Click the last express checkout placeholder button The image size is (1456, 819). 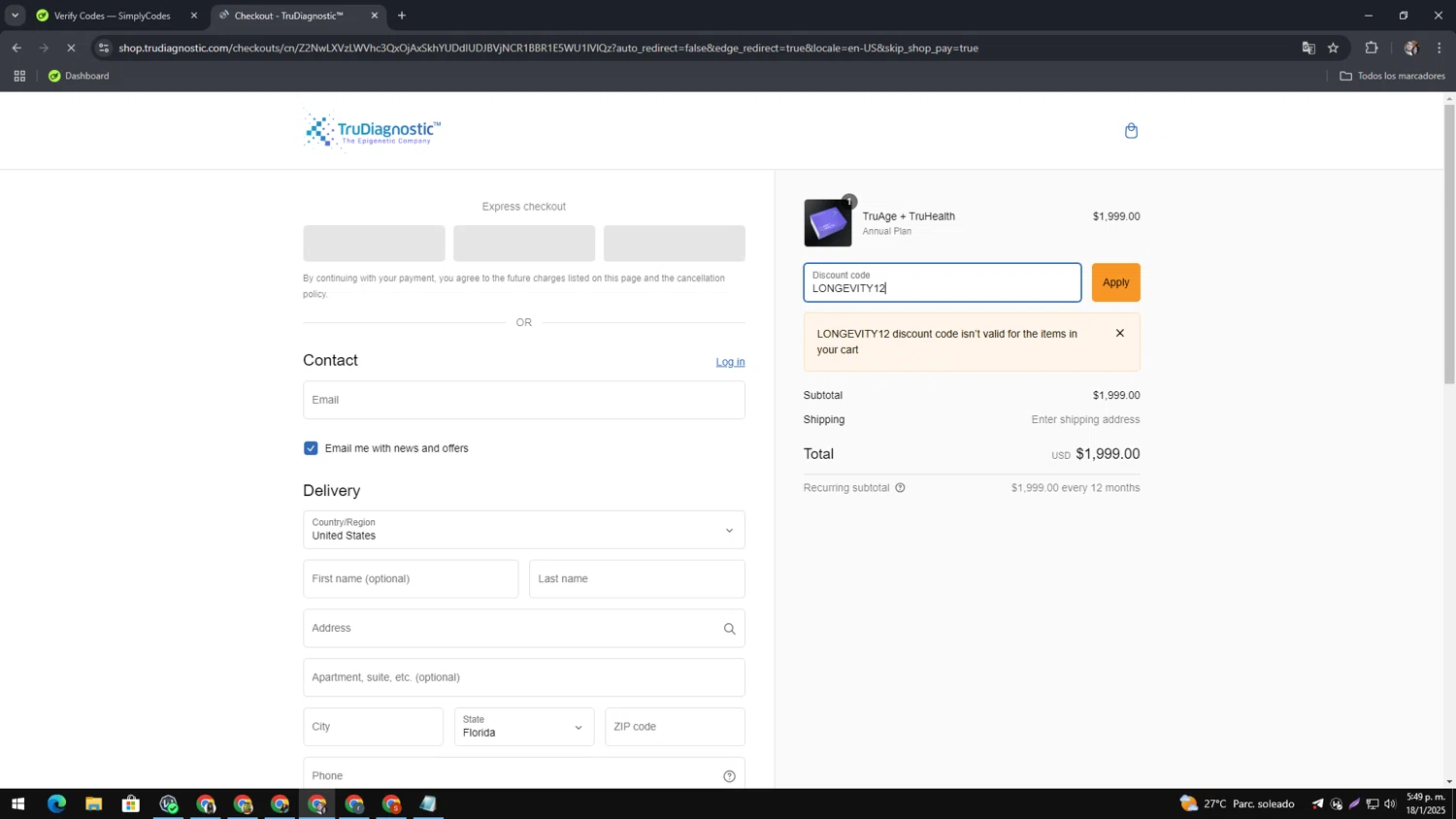pyautogui.click(x=675, y=244)
